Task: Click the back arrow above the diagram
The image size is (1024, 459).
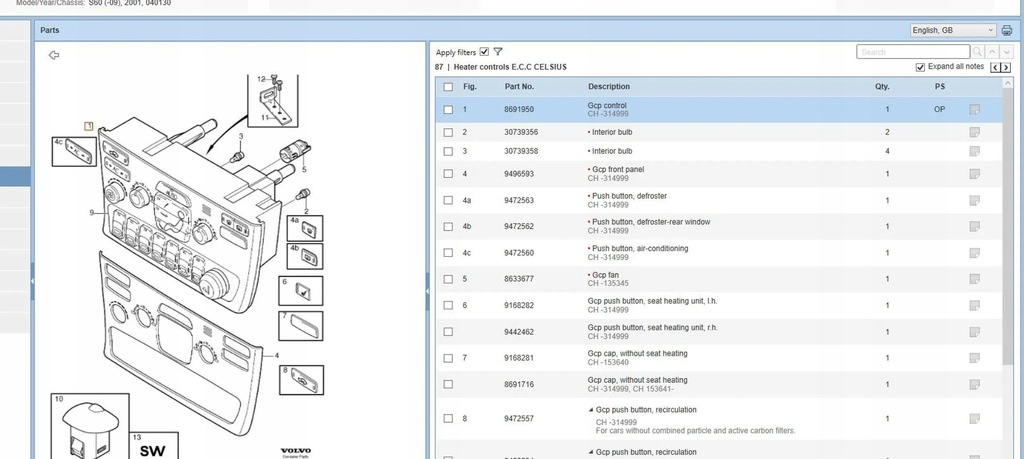Action: (x=54, y=55)
